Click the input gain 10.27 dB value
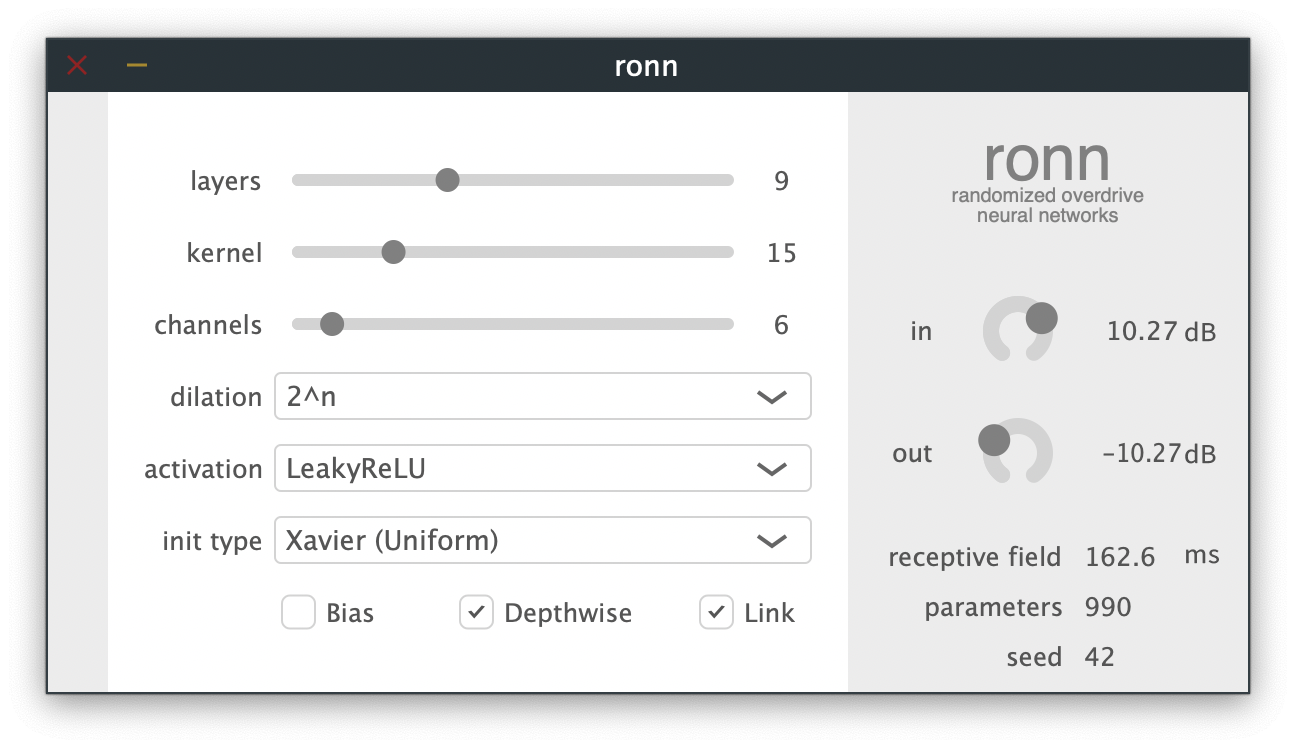 [x=1161, y=332]
